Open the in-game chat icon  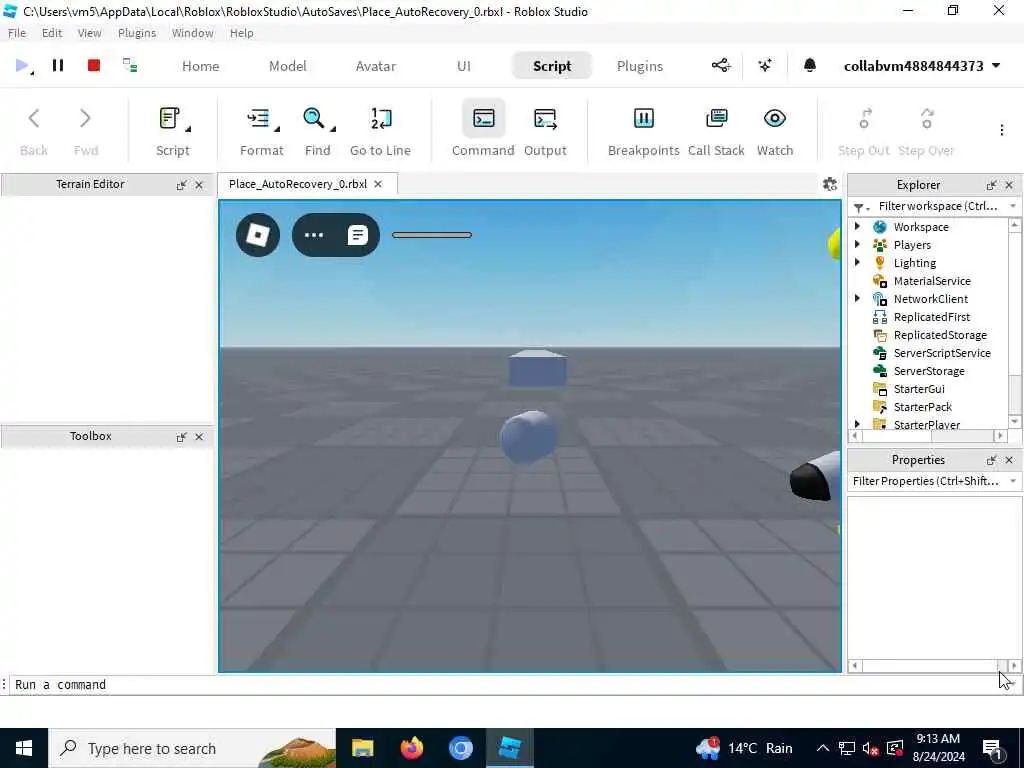[357, 235]
